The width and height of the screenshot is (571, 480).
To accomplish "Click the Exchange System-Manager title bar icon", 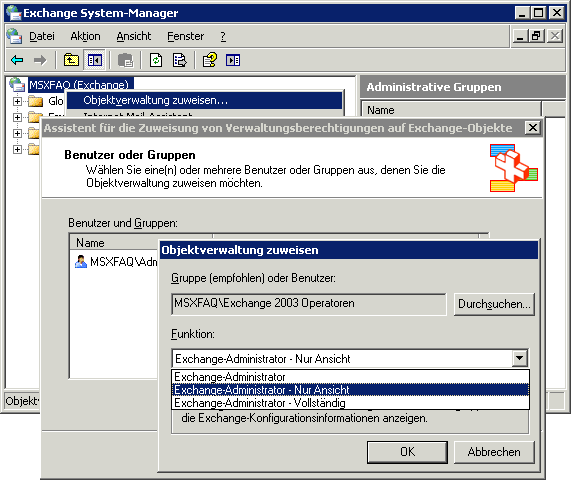I will point(14,13).
